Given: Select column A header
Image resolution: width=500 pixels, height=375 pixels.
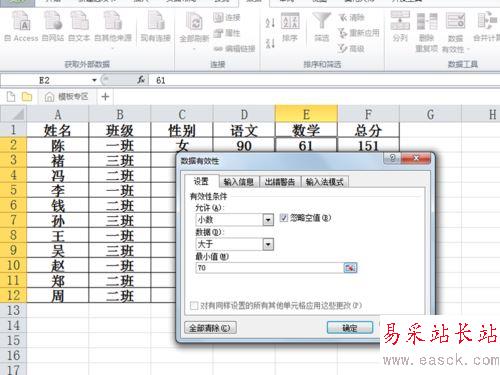Looking at the screenshot, I should pos(58,114).
